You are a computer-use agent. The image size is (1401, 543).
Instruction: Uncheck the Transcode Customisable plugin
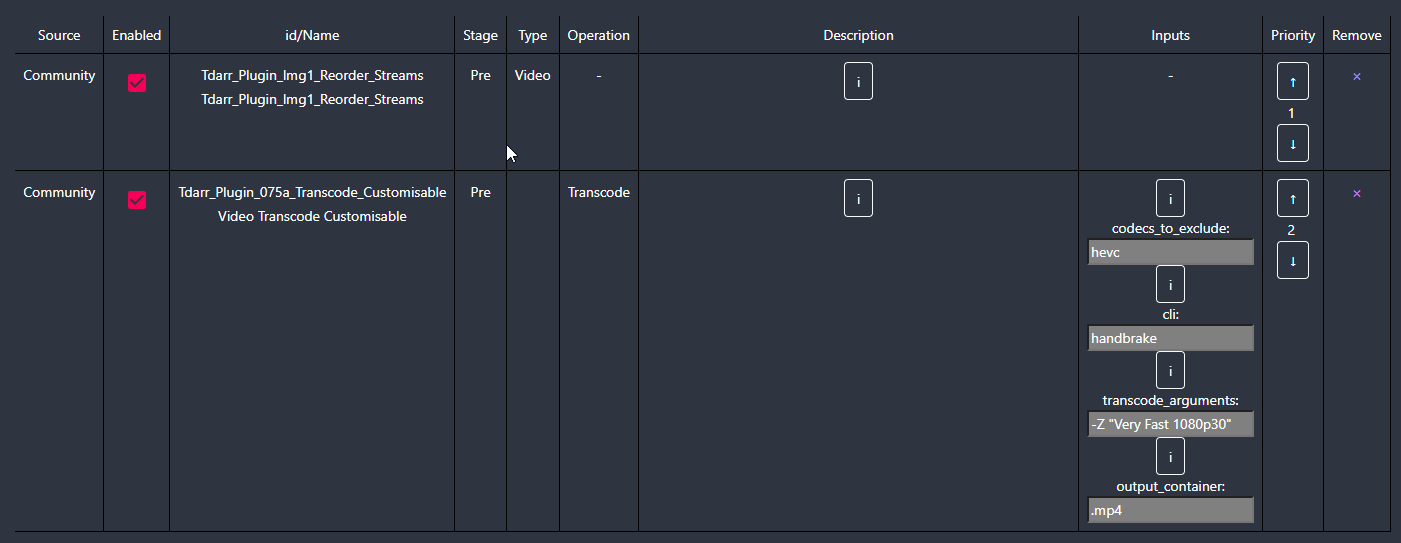(x=137, y=200)
